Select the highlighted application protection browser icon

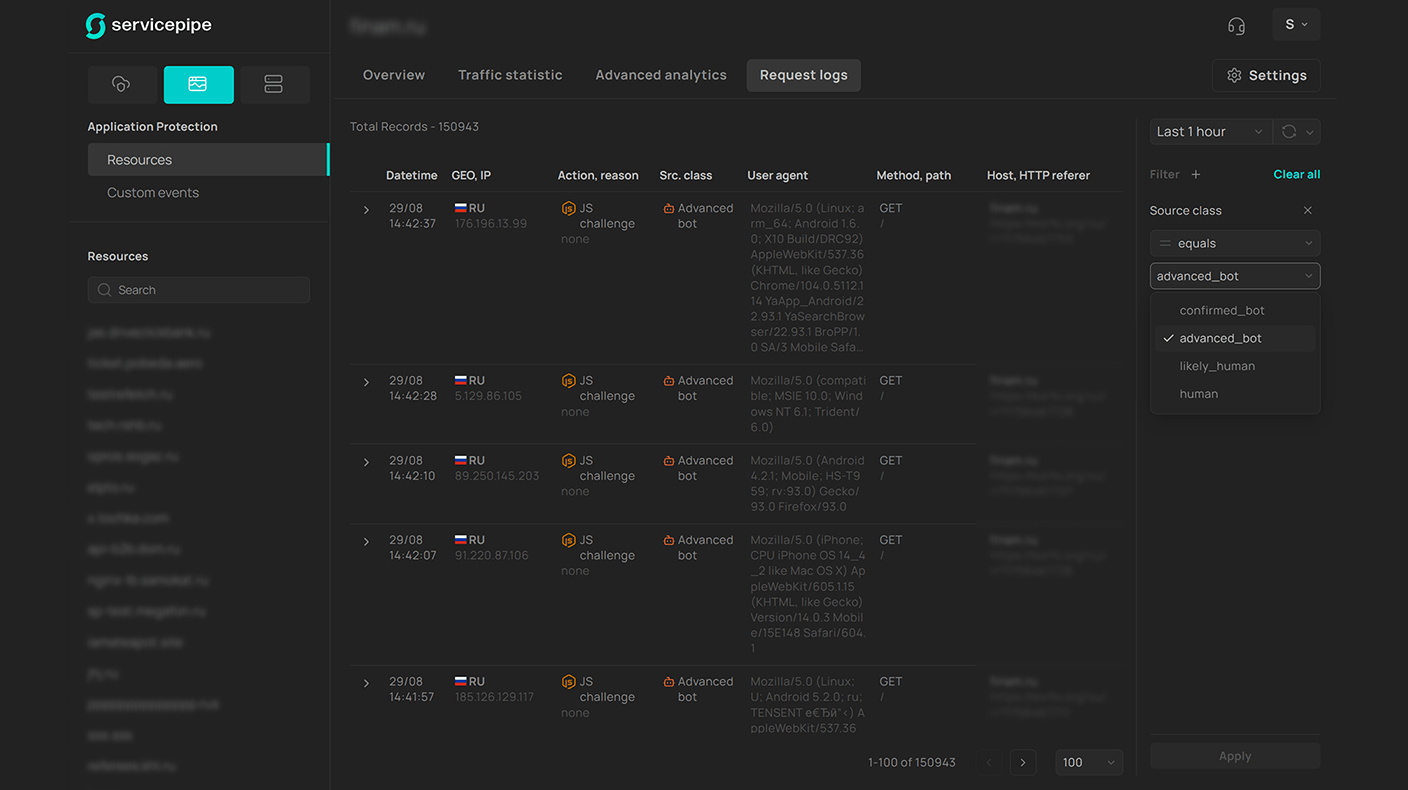point(198,85)
